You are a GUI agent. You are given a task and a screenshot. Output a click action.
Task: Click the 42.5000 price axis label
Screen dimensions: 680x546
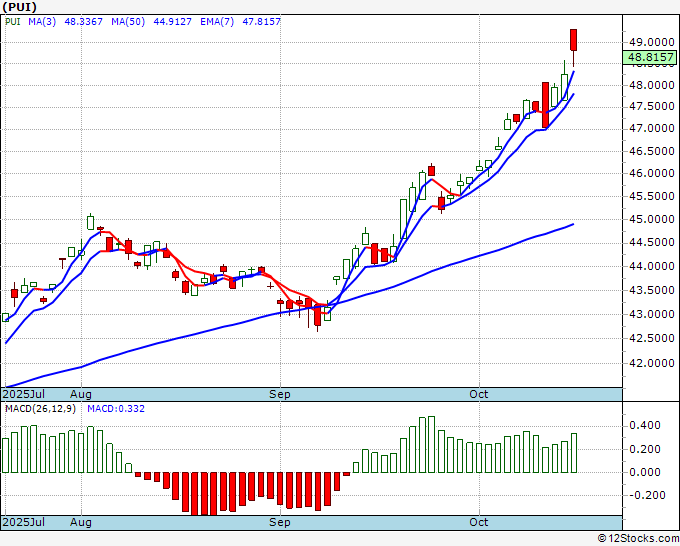[x=652, y=338]
